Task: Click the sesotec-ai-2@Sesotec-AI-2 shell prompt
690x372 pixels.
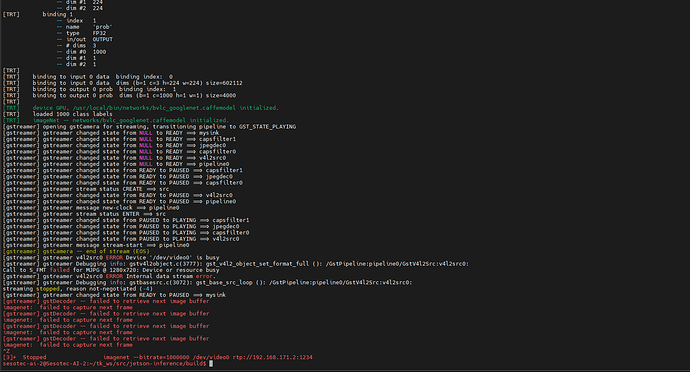Action: click(43, 364)
